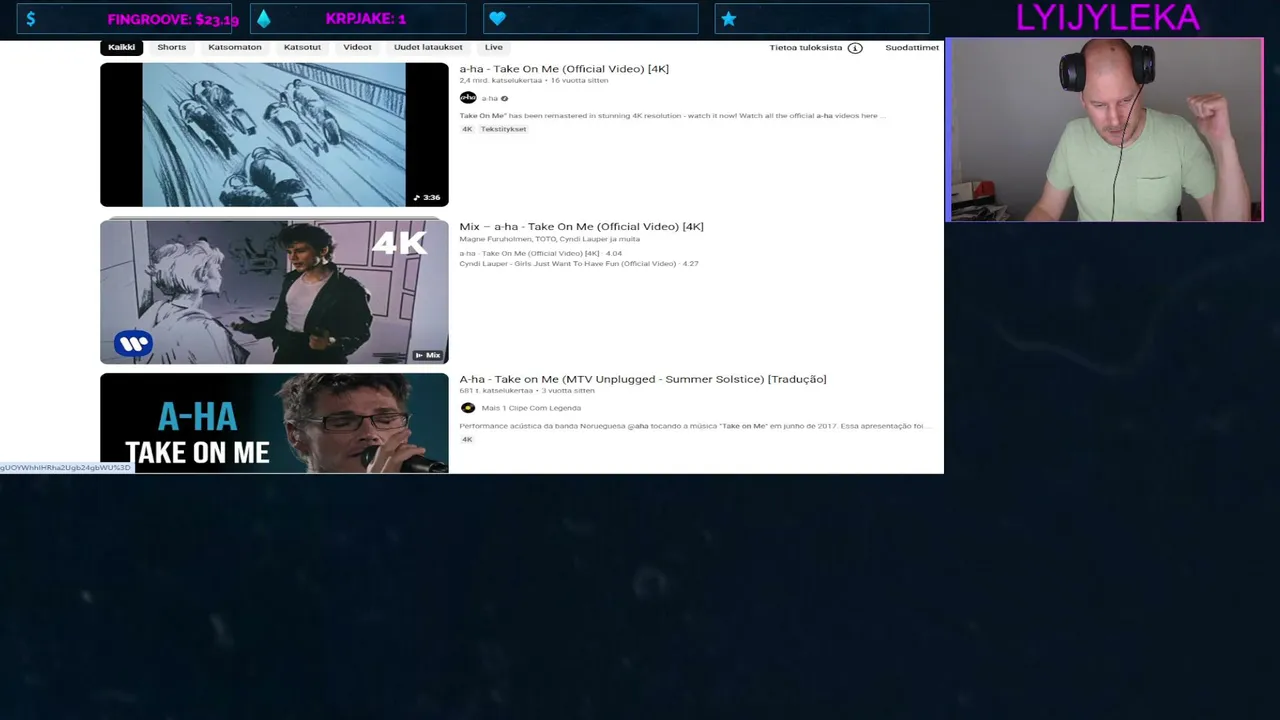
Task: Click the '681 t. katselukertaa' view count
Action: click(496, 391)
